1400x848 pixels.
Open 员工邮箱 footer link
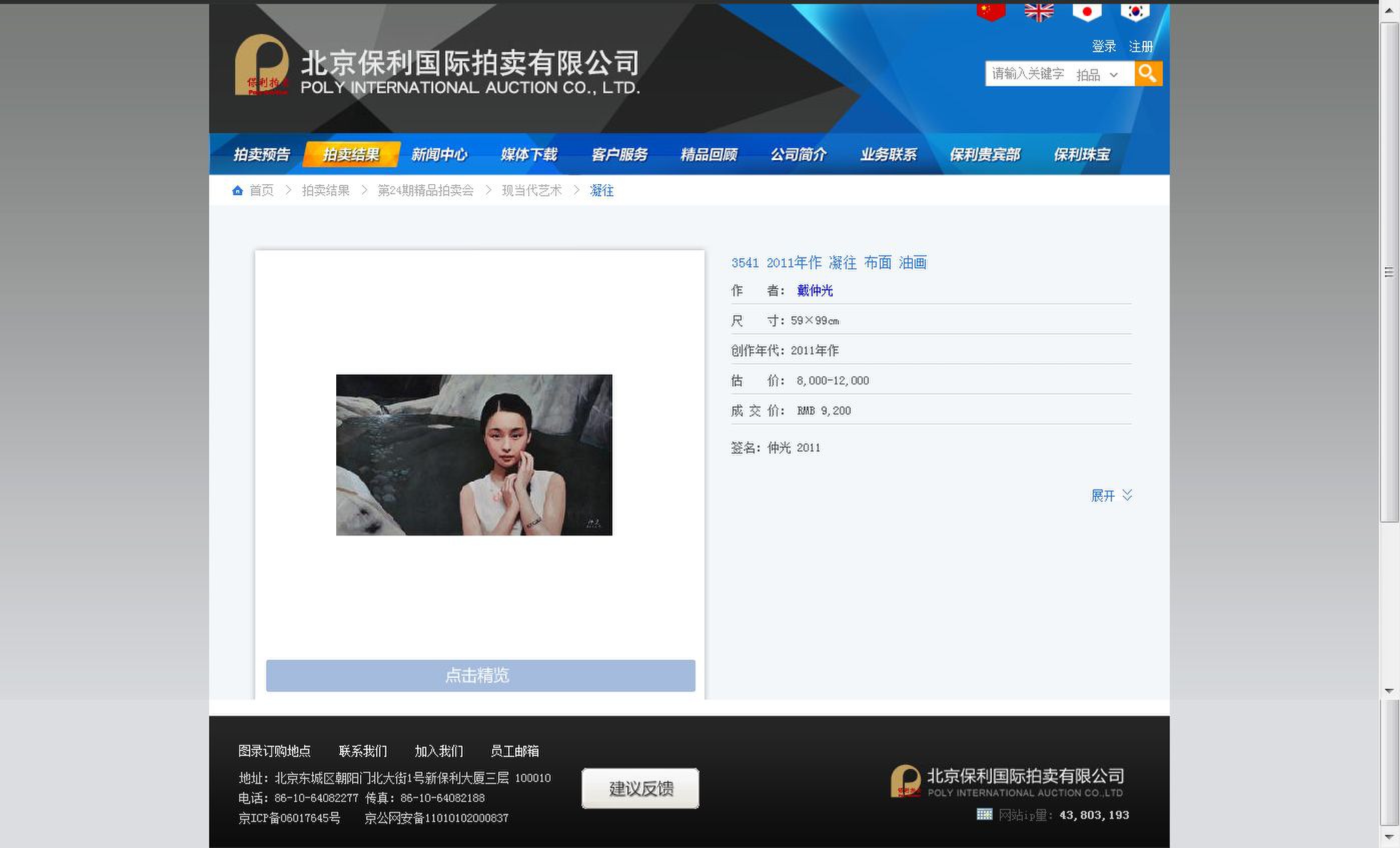pos(515,751)
